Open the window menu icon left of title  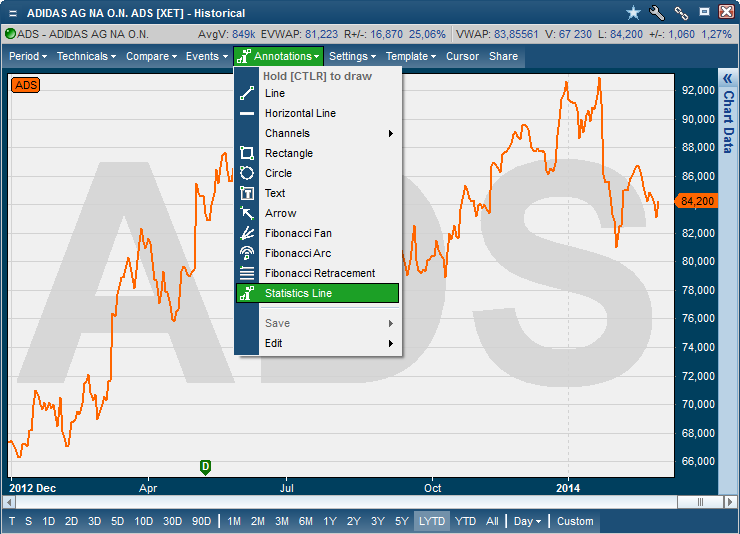(13, 13)
